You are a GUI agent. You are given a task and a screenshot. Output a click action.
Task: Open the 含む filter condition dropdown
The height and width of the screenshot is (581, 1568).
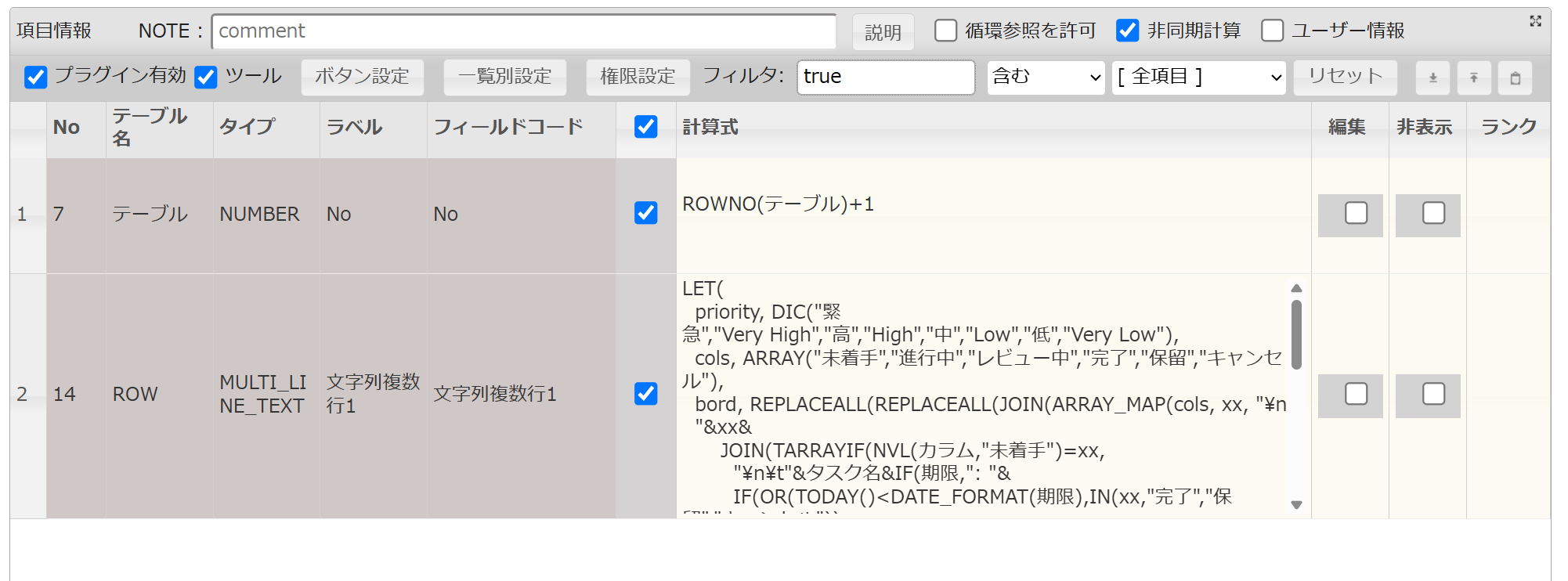(x=1046, y=78)
